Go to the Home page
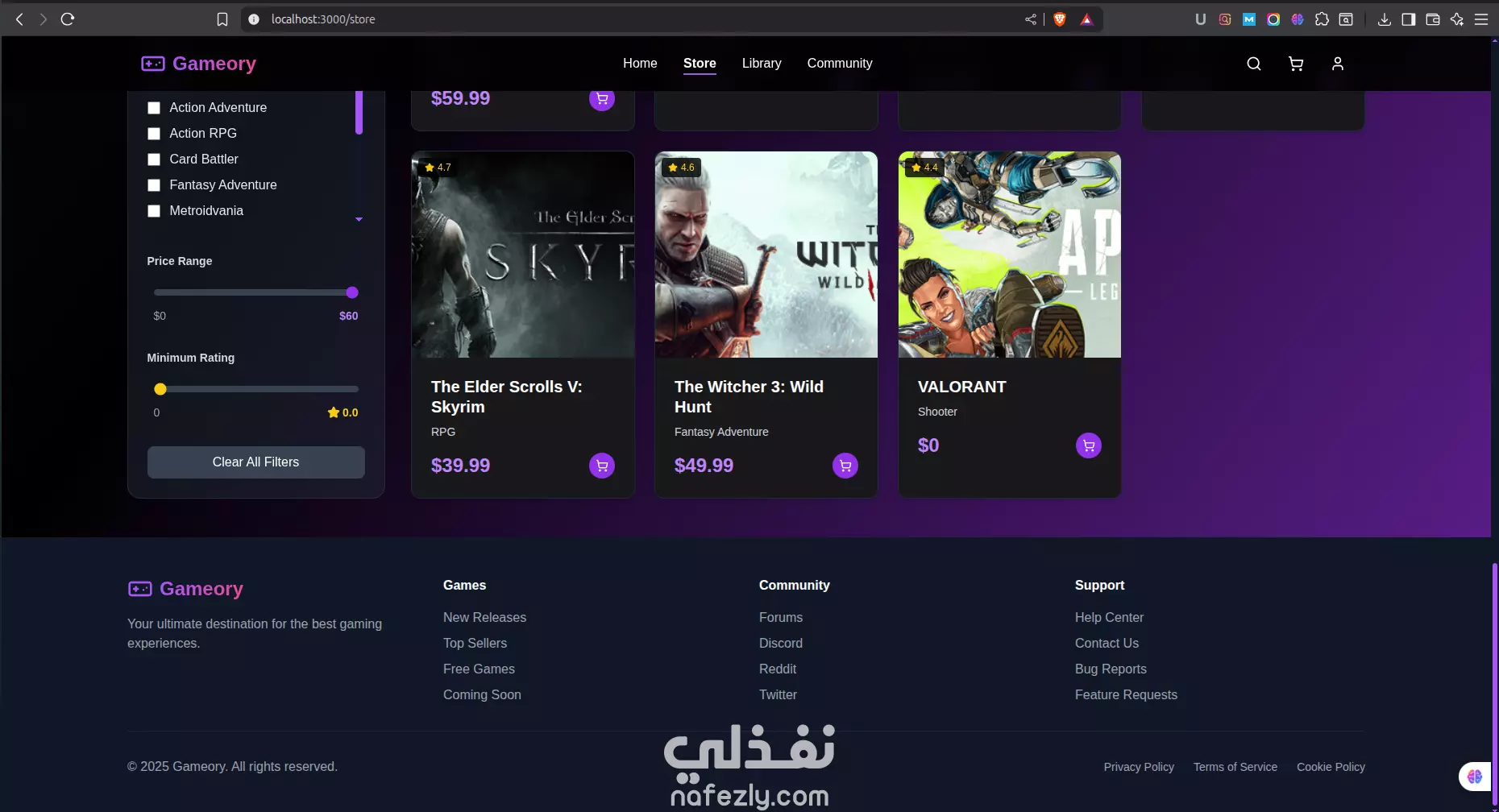 tap(640, 64)
